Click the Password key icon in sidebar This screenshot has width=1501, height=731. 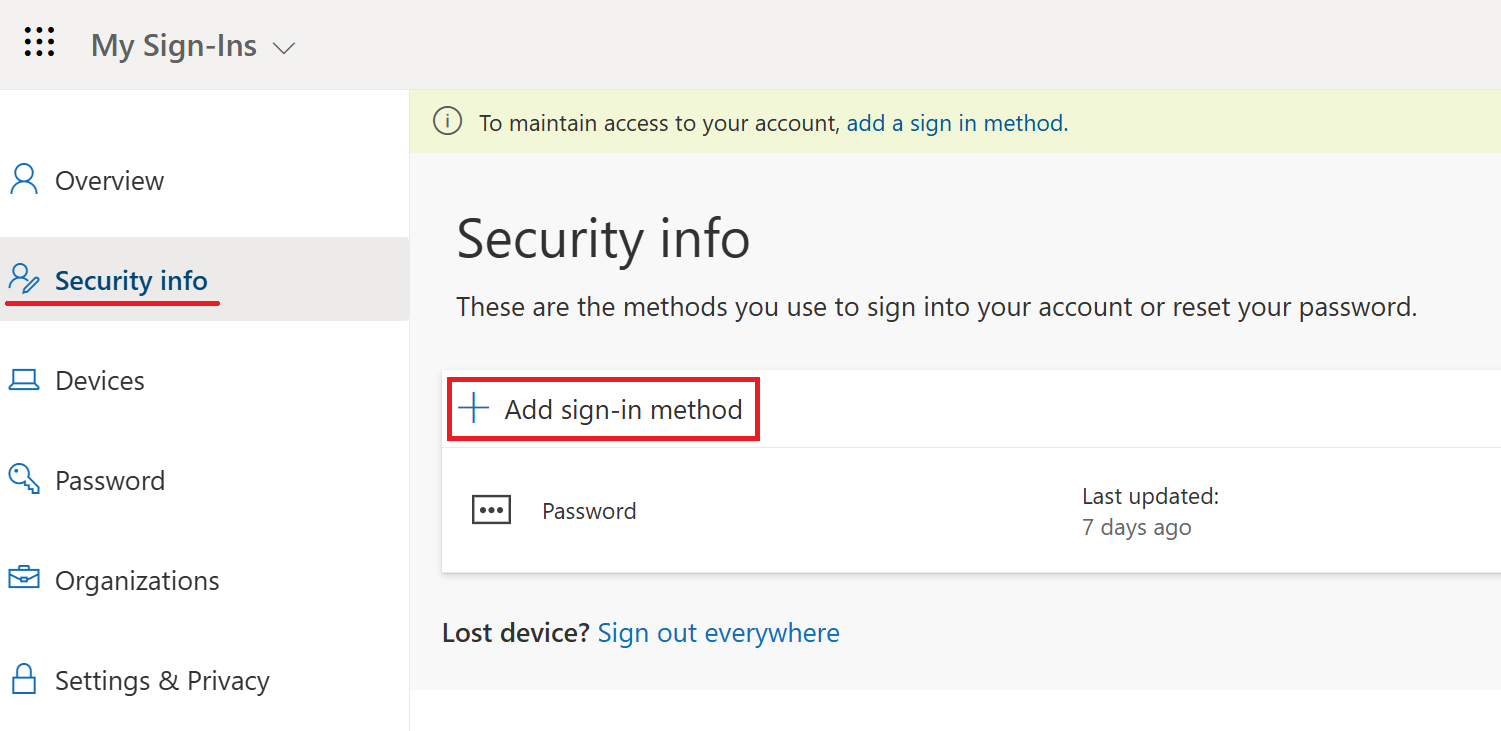24,479
